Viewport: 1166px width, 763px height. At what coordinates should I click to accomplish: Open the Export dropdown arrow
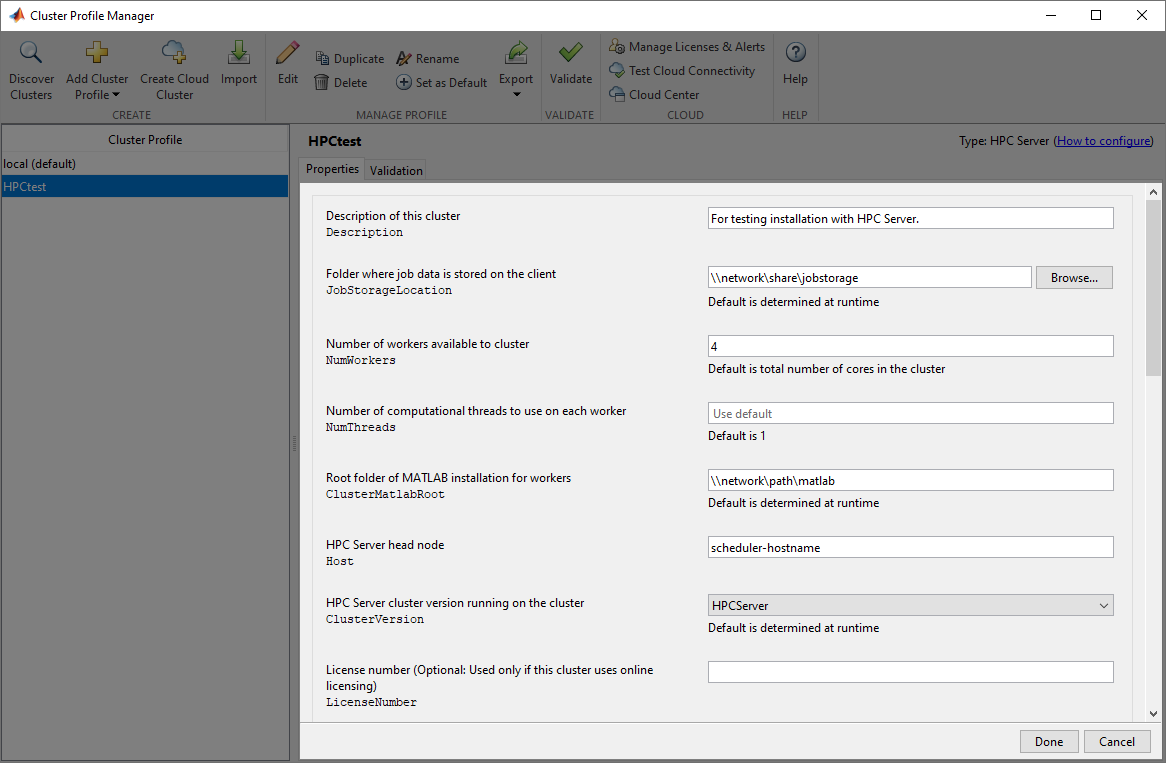[x=516, y=93]
